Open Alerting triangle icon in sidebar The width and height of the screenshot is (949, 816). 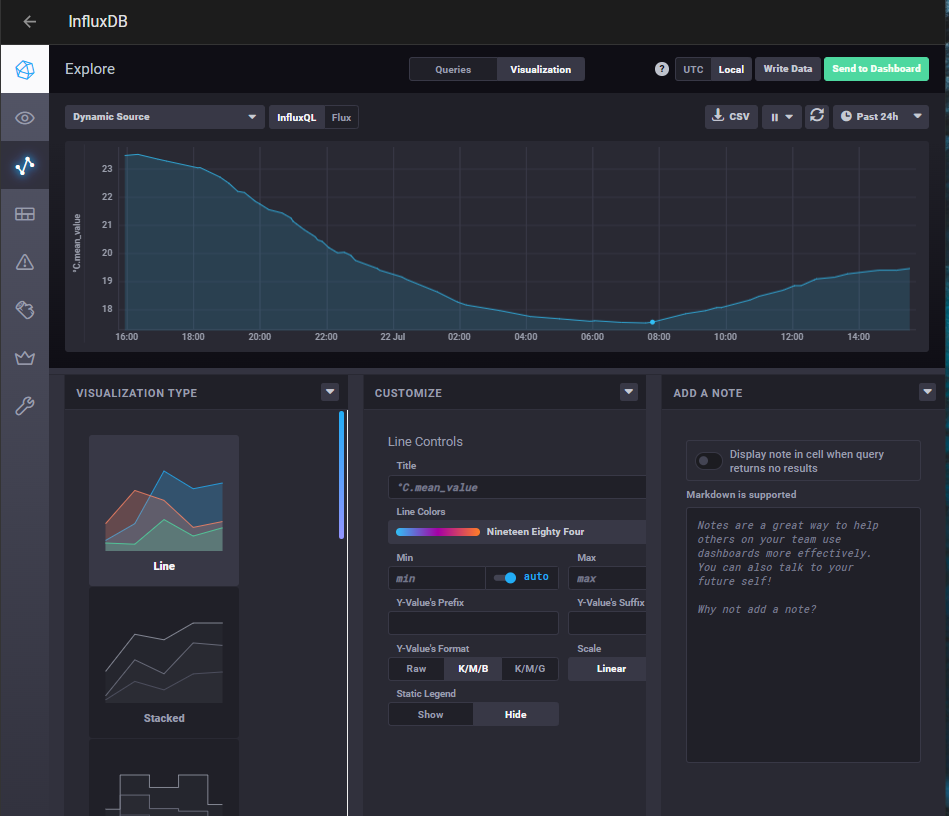25,262
